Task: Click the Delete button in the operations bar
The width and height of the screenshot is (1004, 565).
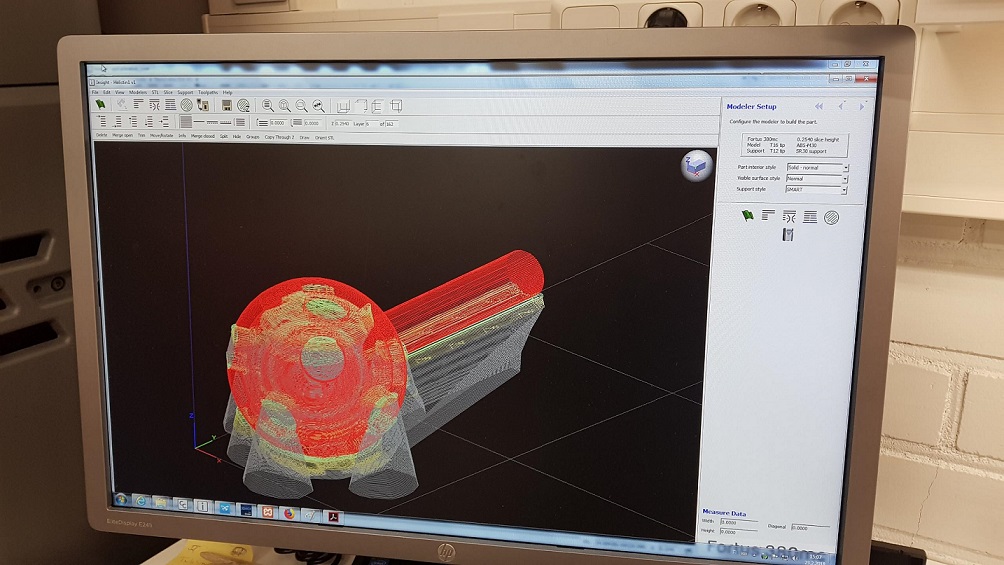Action: 101,136
